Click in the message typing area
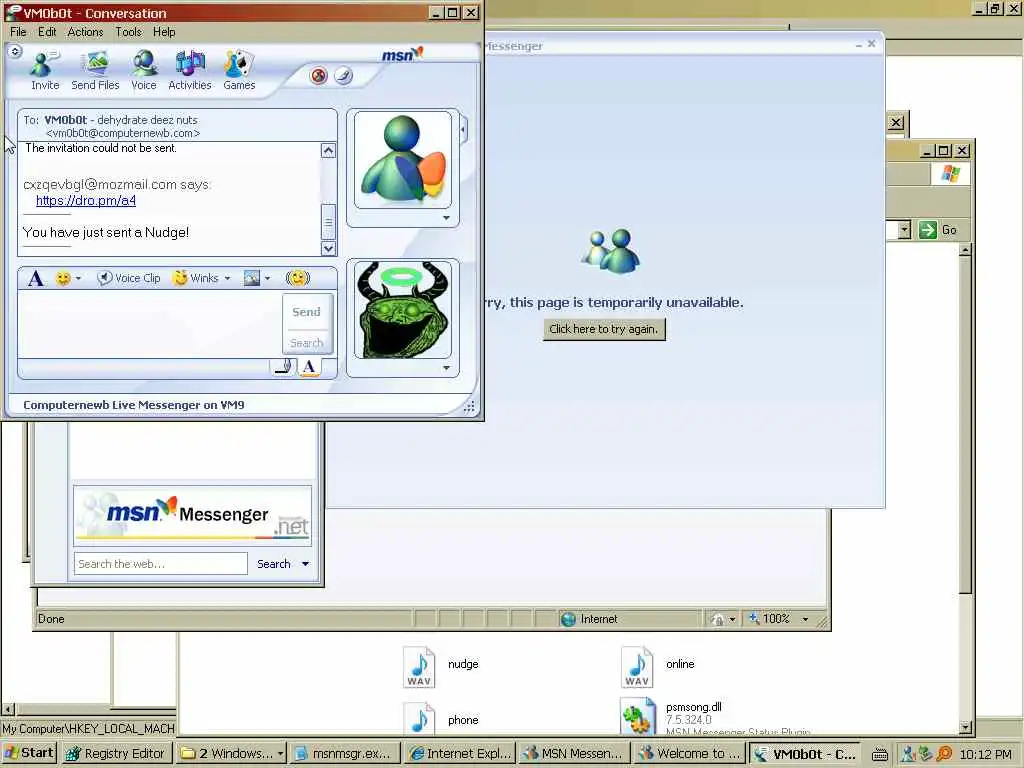This screenshot has height=768, width=1024. click(x=150, y=324)
